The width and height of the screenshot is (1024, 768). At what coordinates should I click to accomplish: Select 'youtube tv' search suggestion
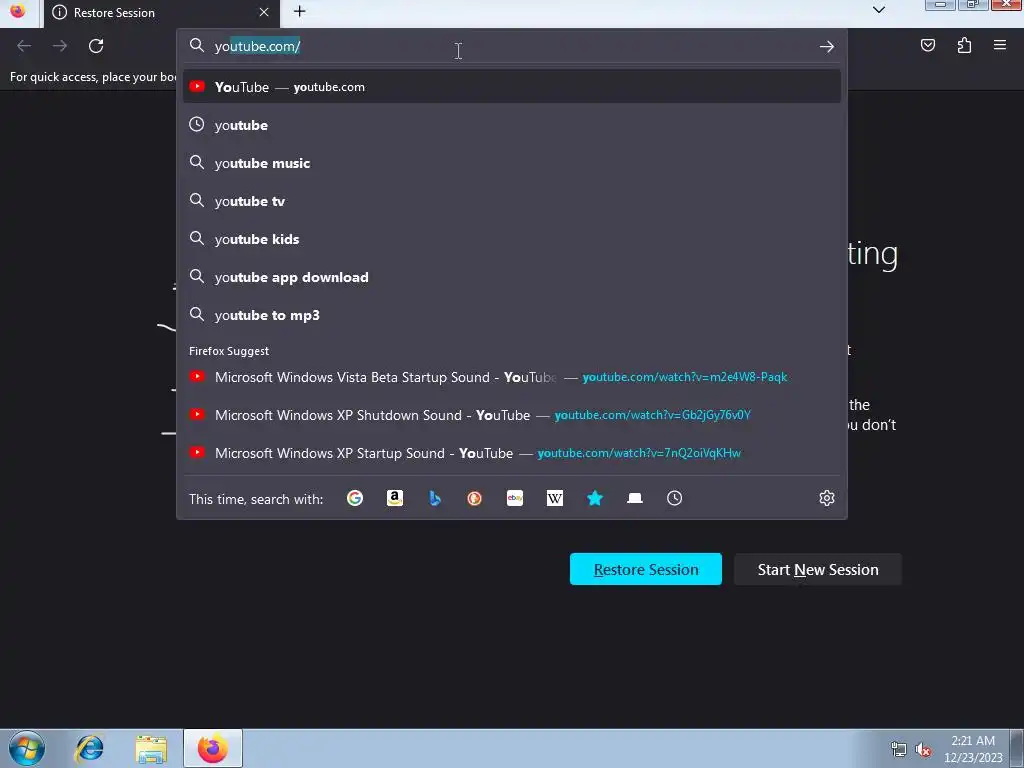click(x=511, y=201)
